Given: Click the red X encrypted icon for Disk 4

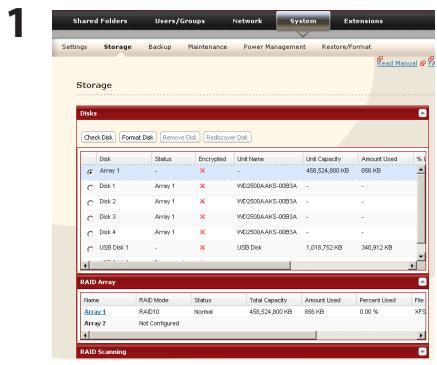Looking at the screenshot, I should (202, 232).
